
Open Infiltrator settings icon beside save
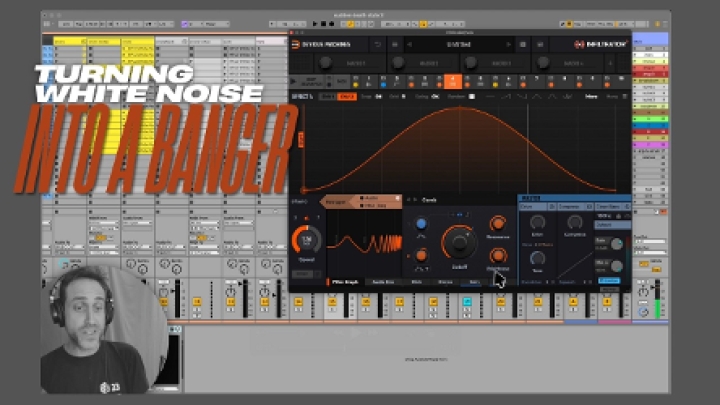pos(540,45)
